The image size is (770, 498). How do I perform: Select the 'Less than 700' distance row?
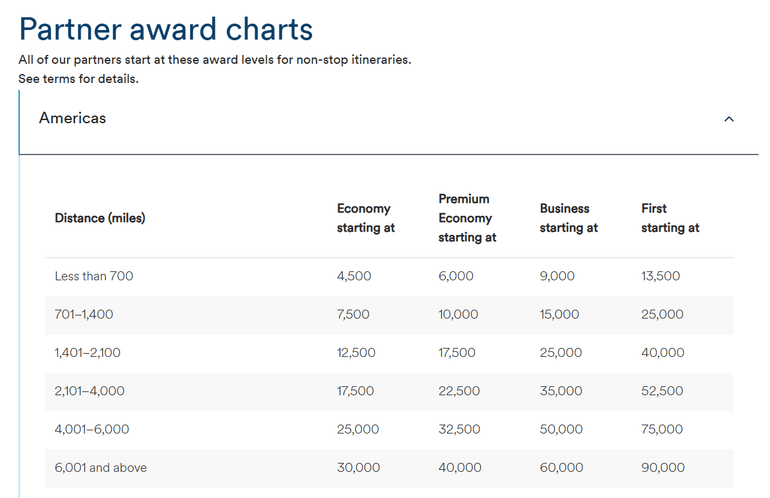pos(94,276)
